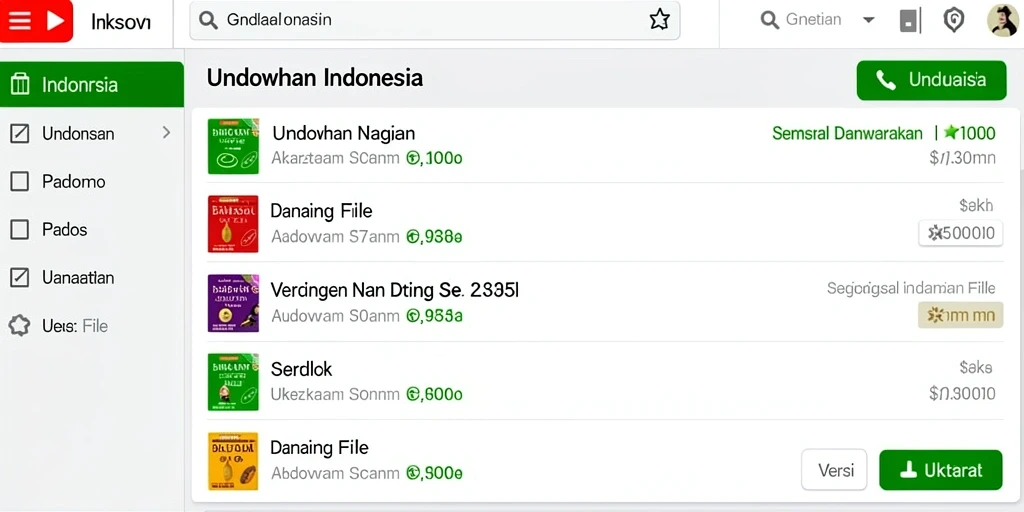
Task: Toggle the Uanaatian checkbox
Action: pos(20,278)
